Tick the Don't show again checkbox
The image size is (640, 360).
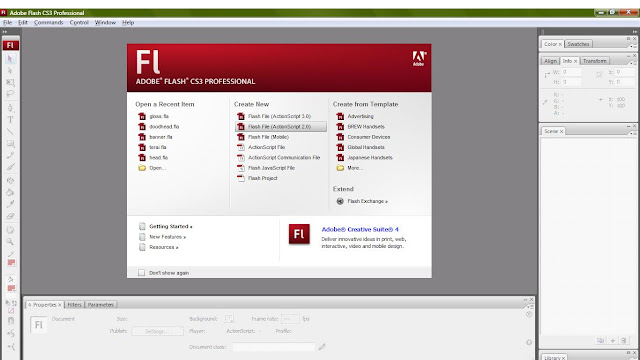[x=141, y=273]
